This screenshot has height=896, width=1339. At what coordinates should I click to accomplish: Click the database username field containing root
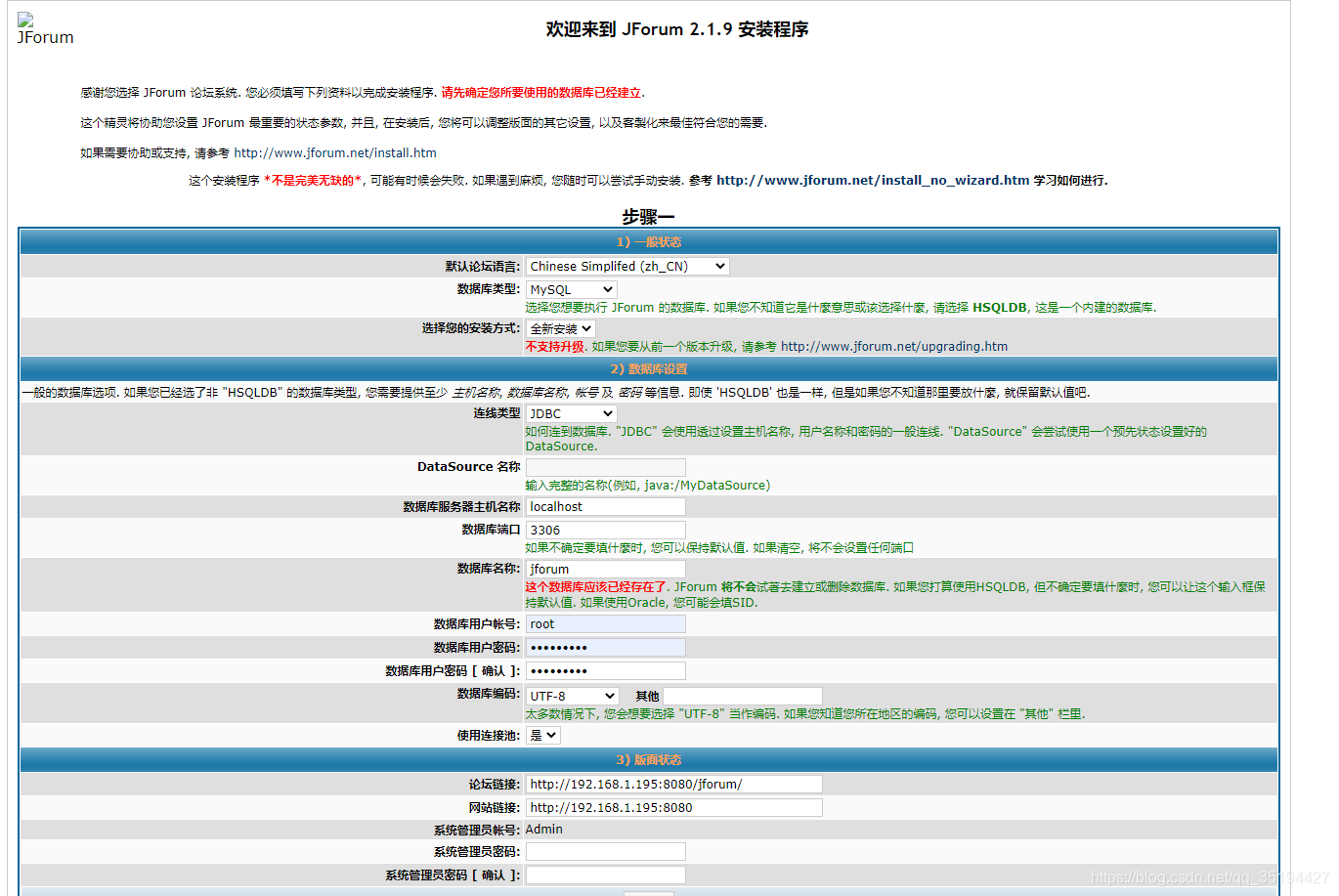606,623
